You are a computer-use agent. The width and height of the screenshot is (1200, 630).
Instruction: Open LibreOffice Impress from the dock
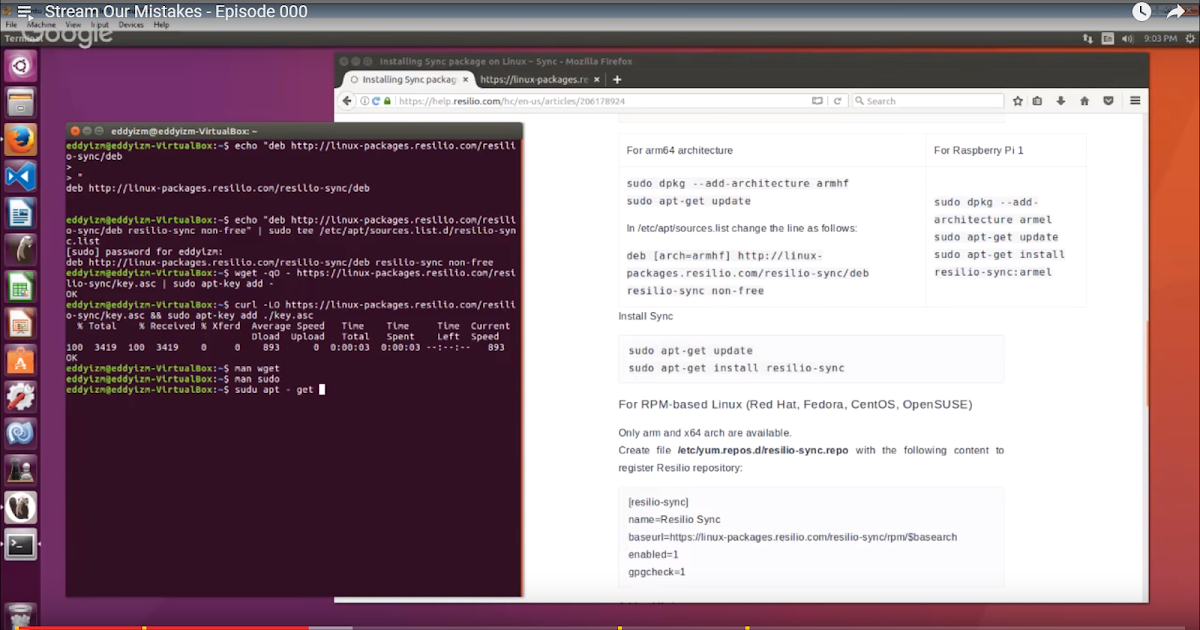click(x=20, y=323)
